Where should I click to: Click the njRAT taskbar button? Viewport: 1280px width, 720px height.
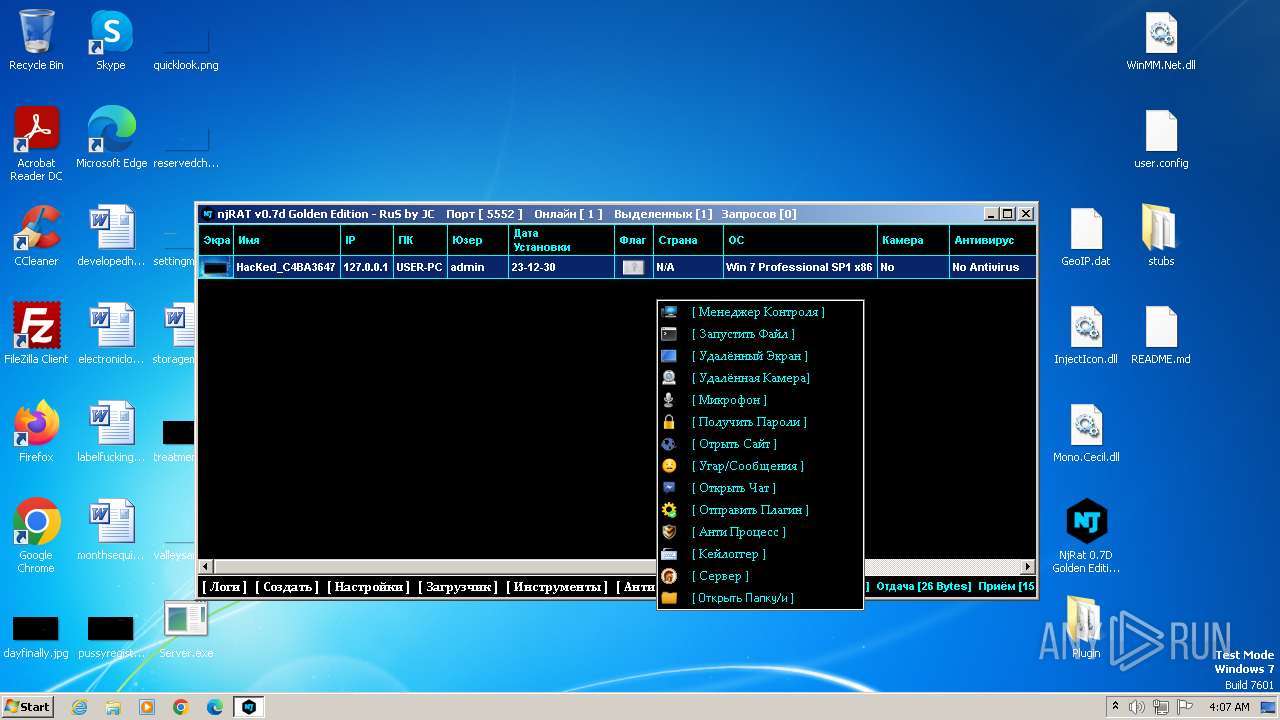click(x=249, y=707)
